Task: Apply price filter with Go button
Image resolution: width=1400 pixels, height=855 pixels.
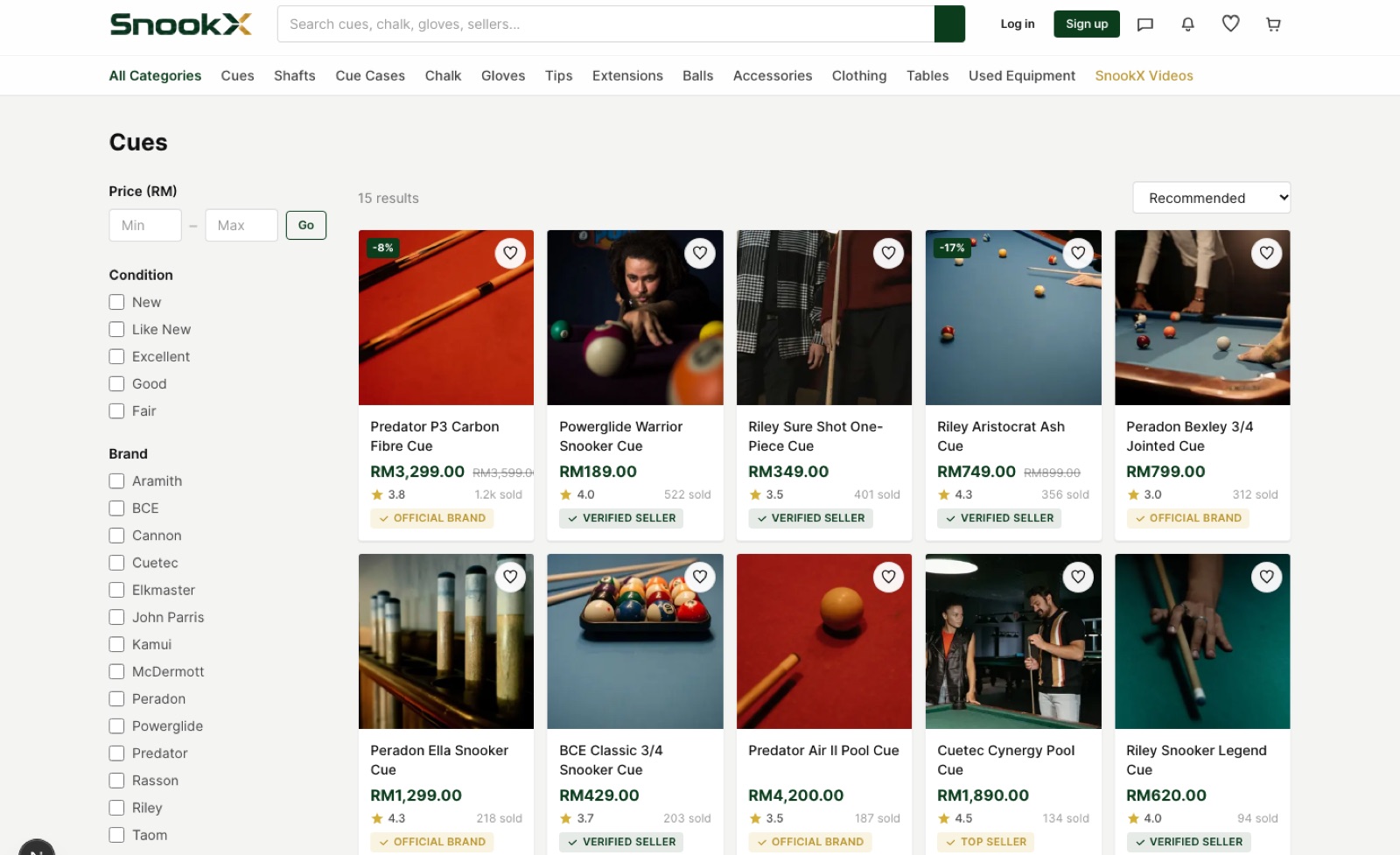Action: [306, 225]
